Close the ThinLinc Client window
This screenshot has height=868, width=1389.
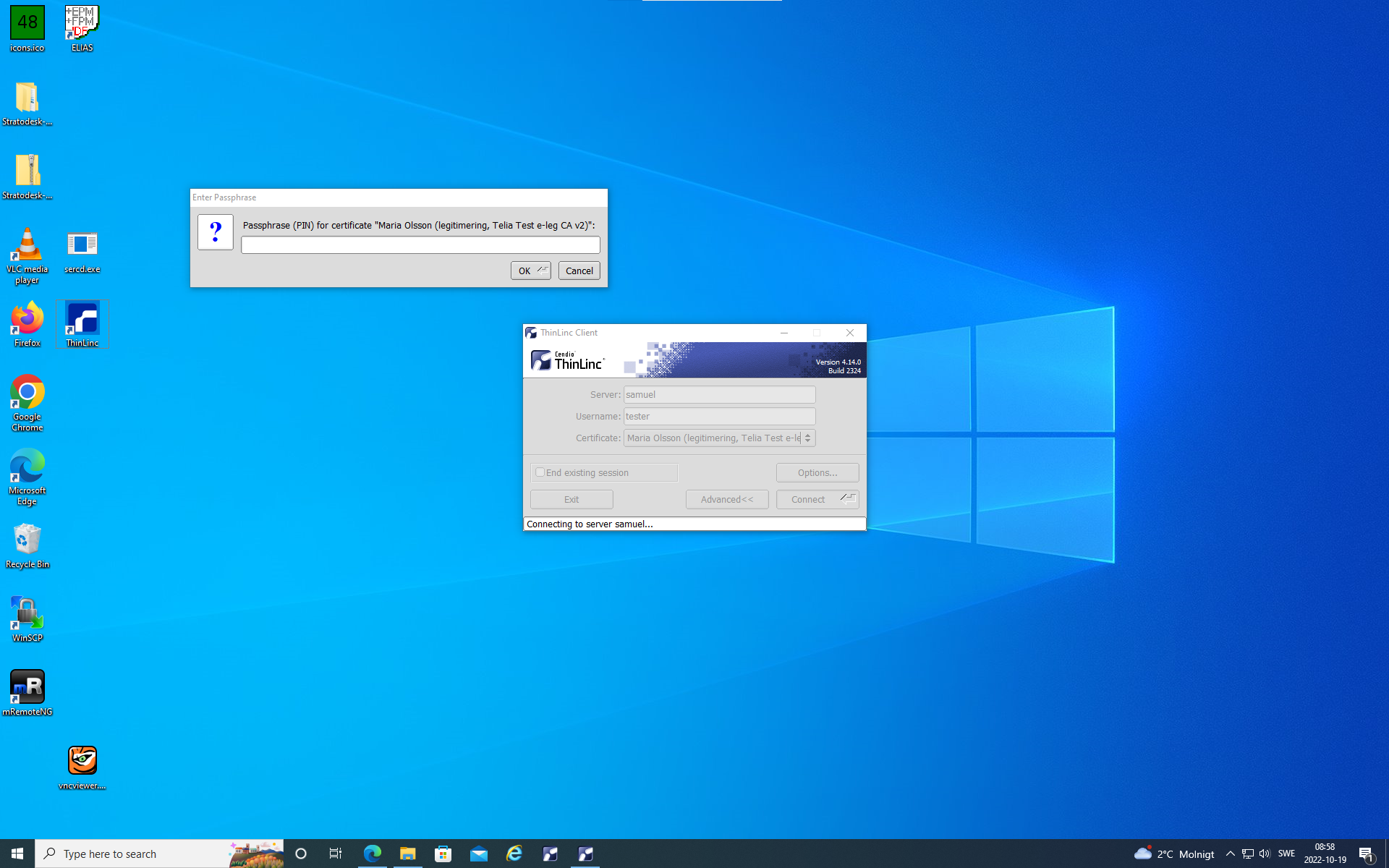[x=850, y=333]
